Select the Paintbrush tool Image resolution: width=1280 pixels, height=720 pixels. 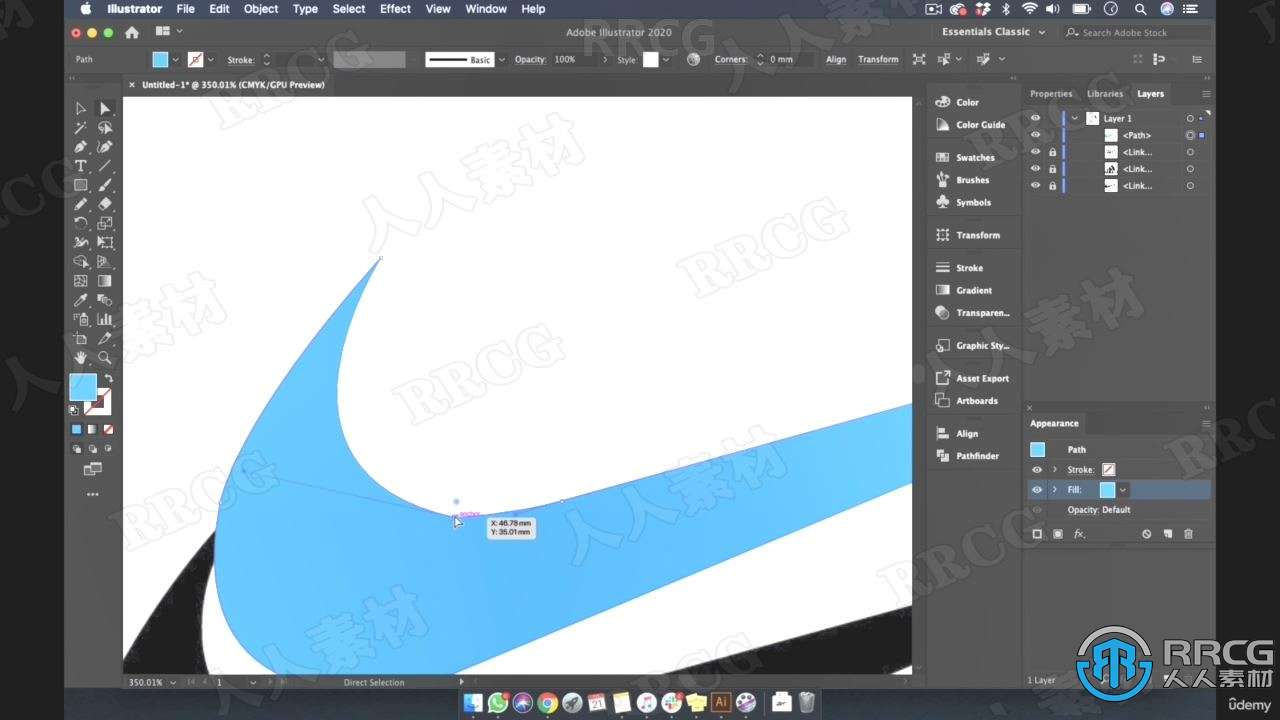[x=105, y=185]
